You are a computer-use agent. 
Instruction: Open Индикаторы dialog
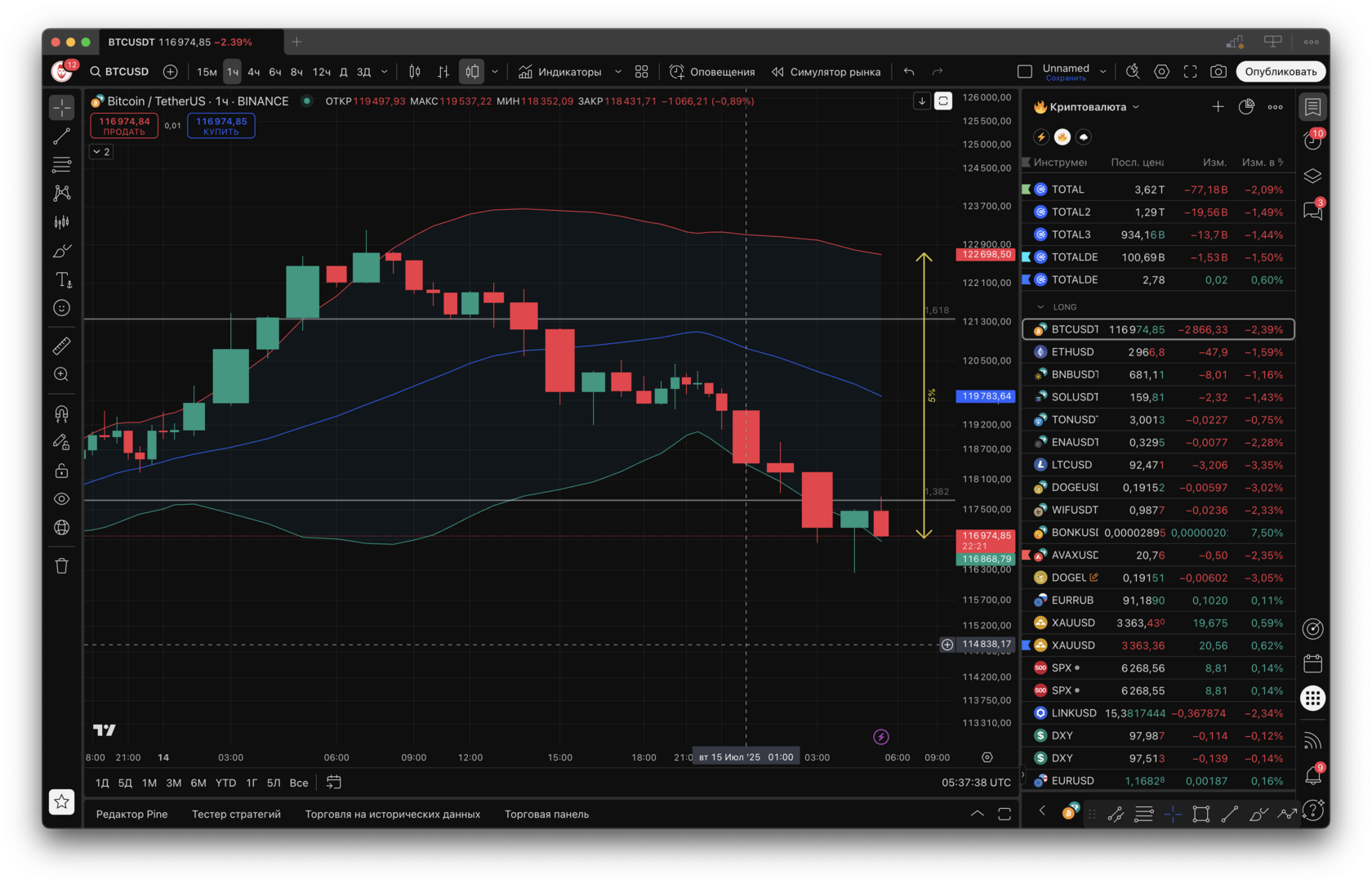pyautogui.click(x=560, y=72)
